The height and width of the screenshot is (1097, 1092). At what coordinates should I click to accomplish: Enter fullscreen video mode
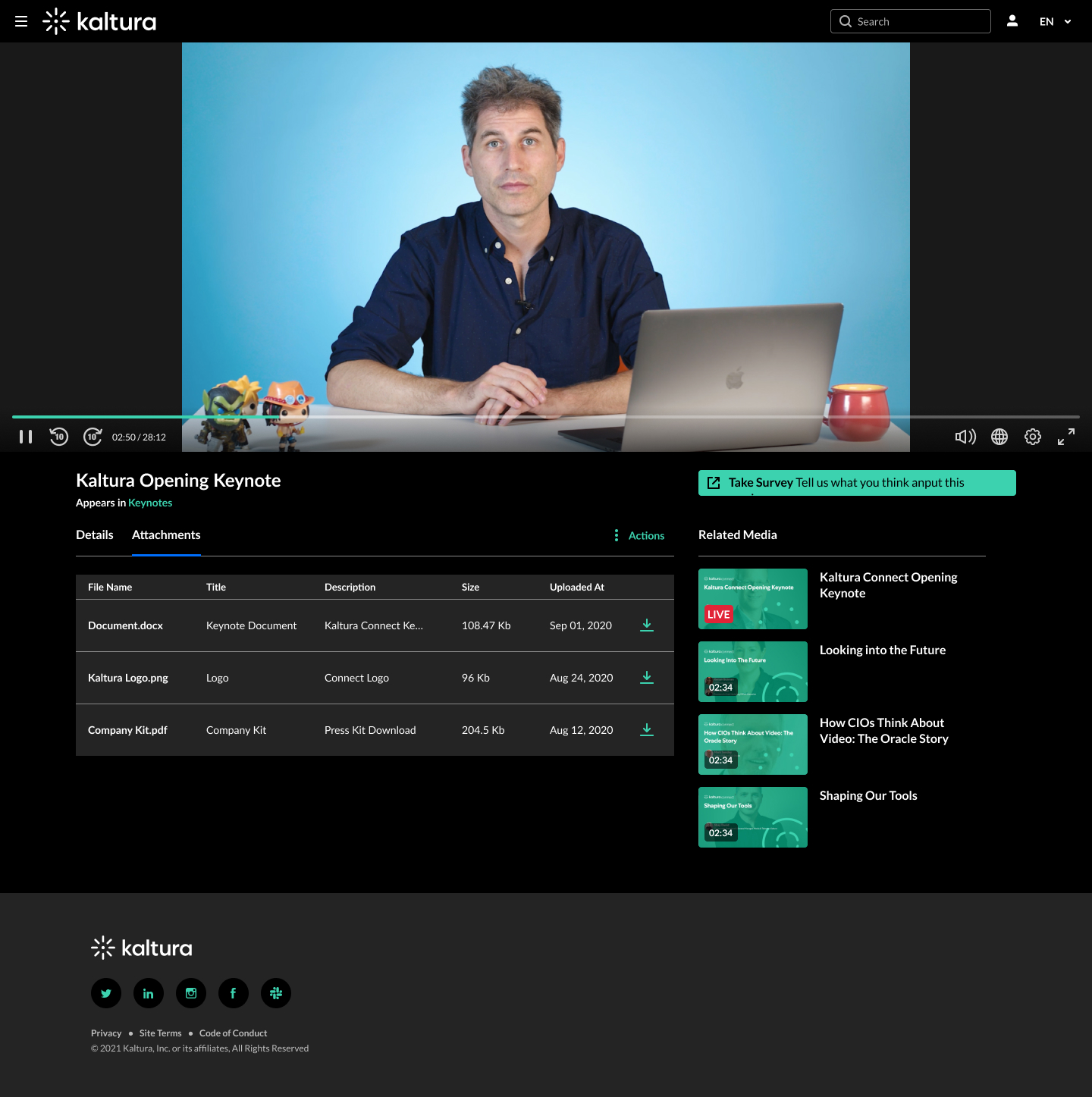(x=1066, y=437)
